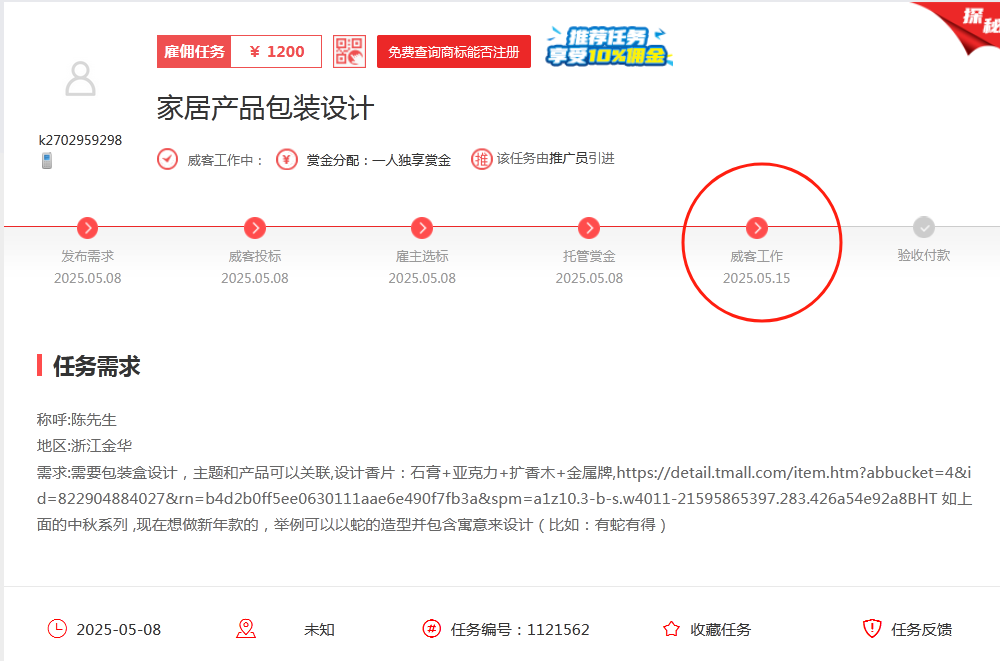This screenshot has height=661, width=1000.
Task: Click the 赏金分配 yen icon
Action: (x=286, y=160)
